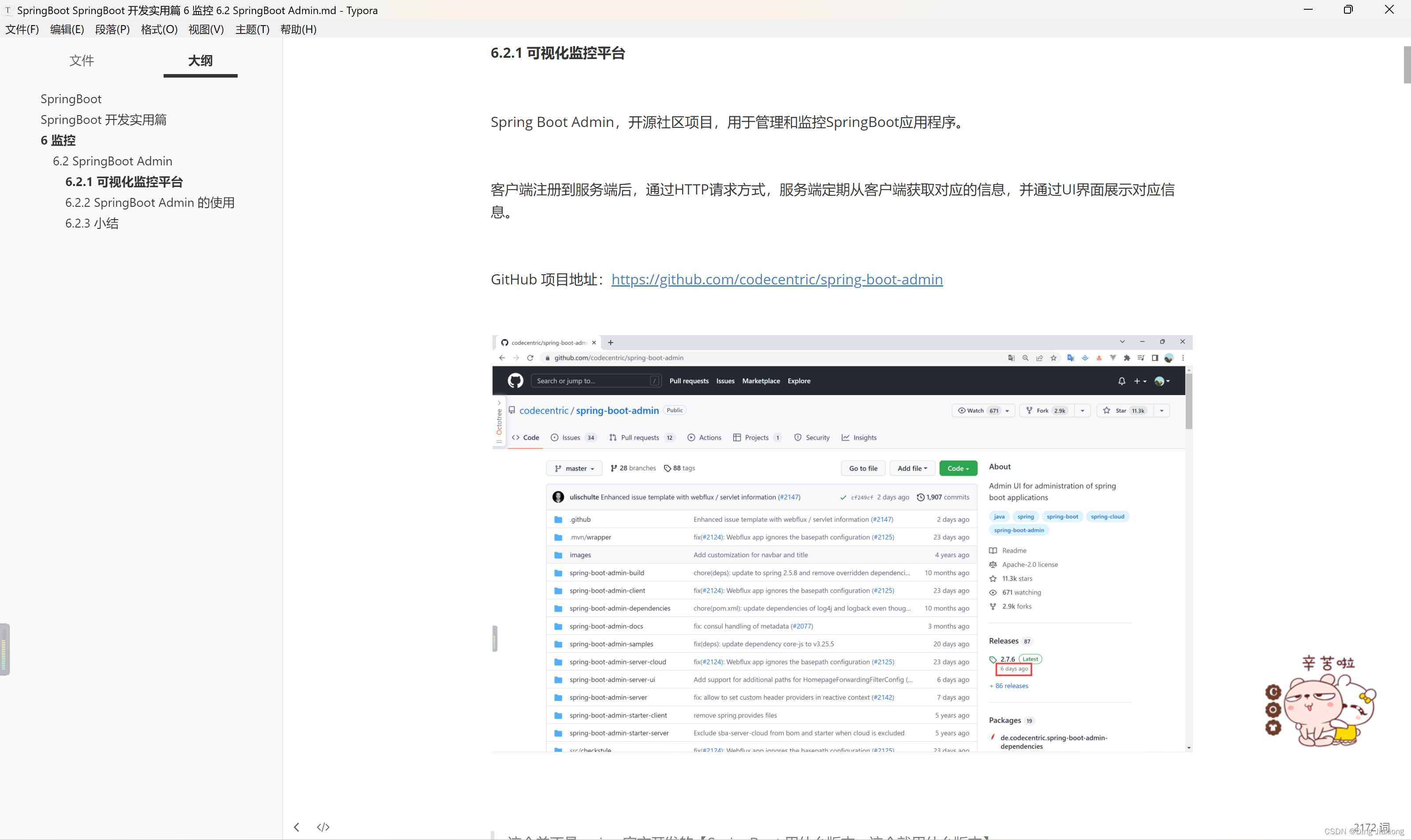Click the master branch dropdown in screenshot
The width and height of the screenshot is (1411, 840).
(575, 469)
